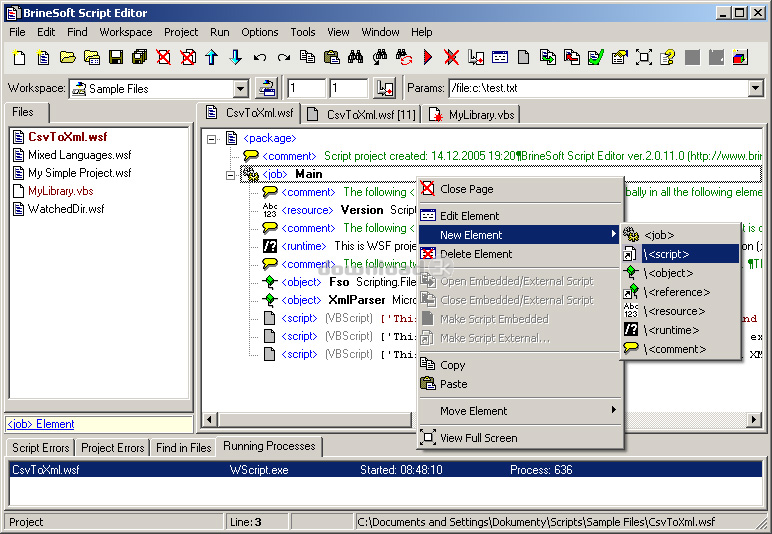Click the Stop script red X icon

tap(452, 57)
